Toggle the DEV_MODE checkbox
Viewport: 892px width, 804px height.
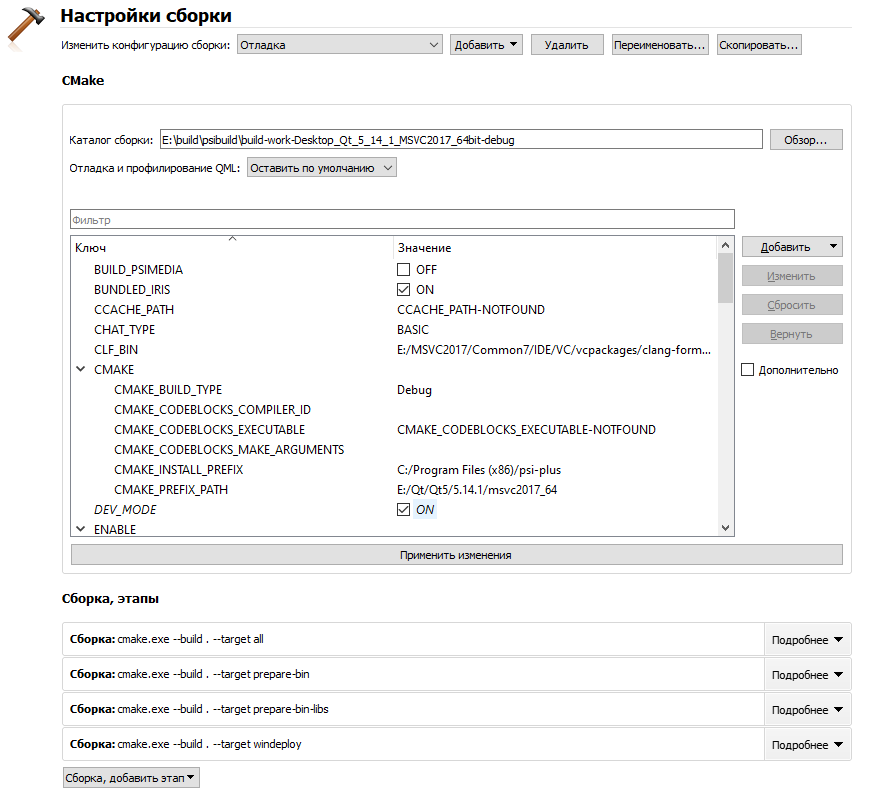pyautogui.click(x=404, y=510)
